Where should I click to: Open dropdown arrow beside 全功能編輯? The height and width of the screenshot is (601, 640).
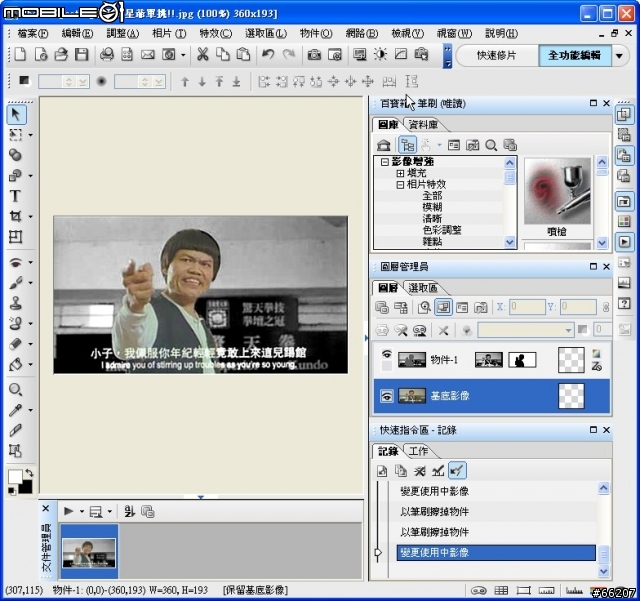[x=620, y=56]
